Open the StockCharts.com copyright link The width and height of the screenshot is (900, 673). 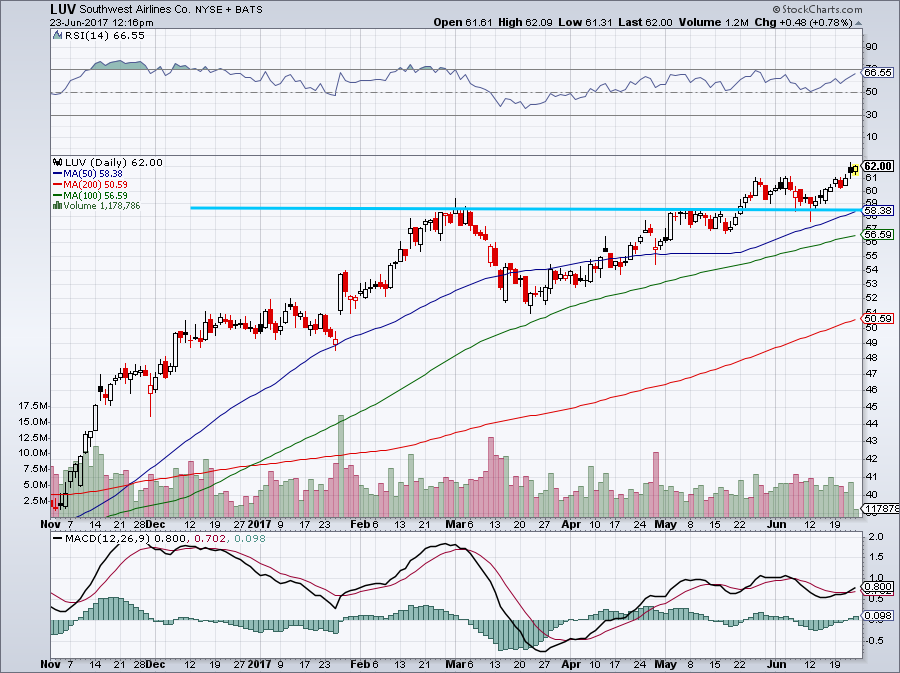click(x=817, y=9)
